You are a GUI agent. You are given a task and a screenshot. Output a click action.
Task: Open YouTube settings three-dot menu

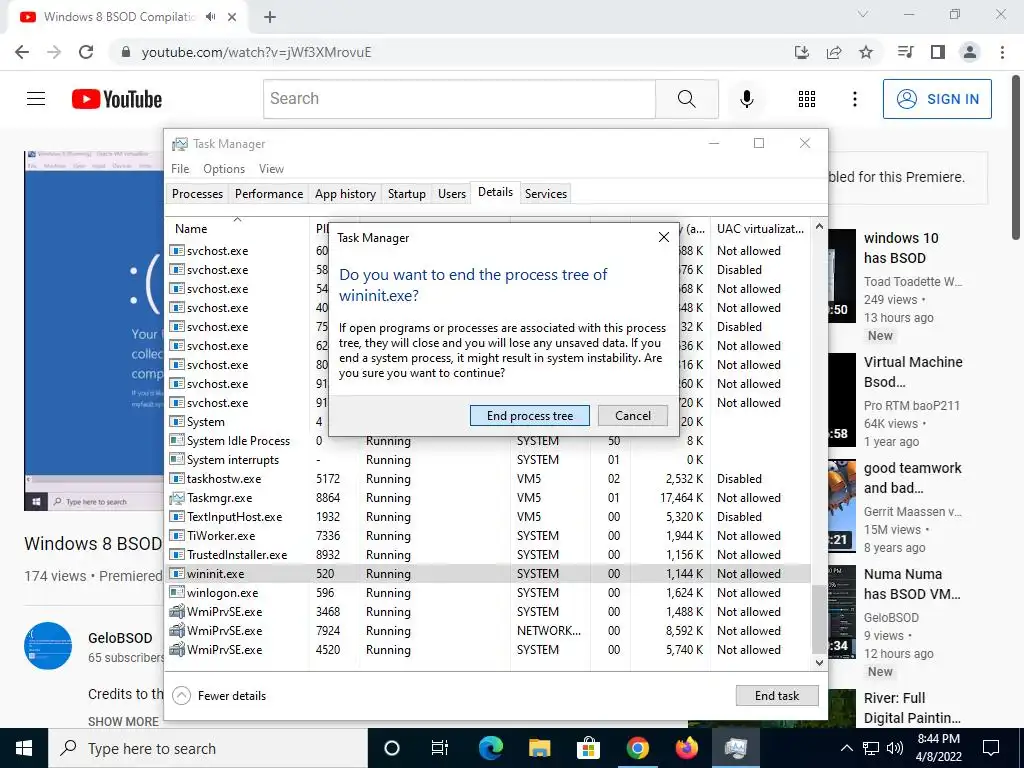[854, 99]
